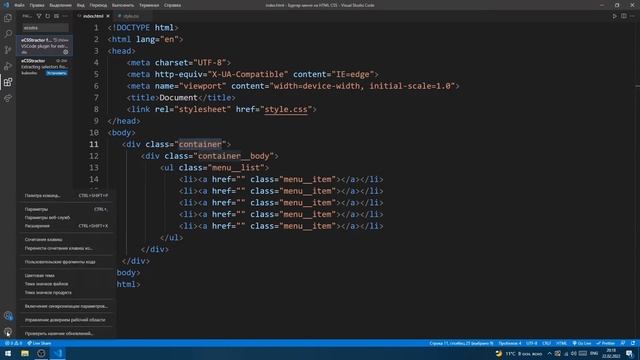Image resolution: width=640 pixels, height=360 pixels.
Task: Open the Переход menu
Action: tap(98, 5)
